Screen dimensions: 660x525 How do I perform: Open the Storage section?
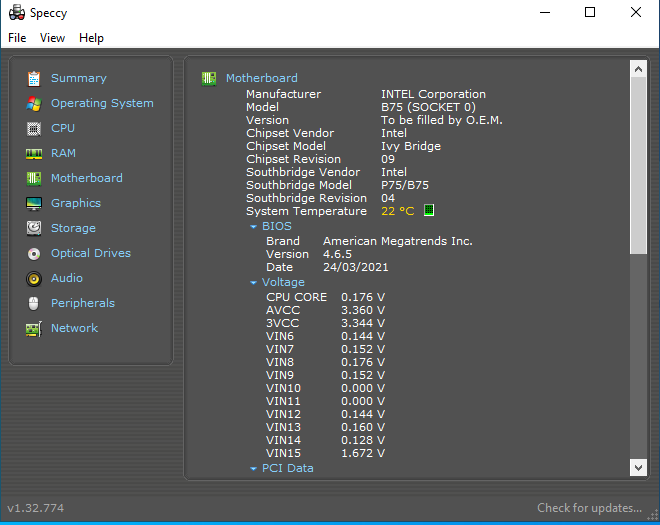(73, 228)
